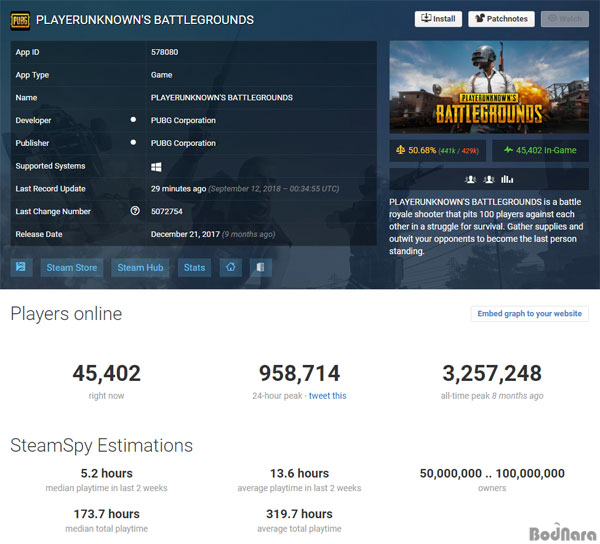This screenshot has height=544, width=600.
Task: Click the change number 5072754
Action: 166,211
